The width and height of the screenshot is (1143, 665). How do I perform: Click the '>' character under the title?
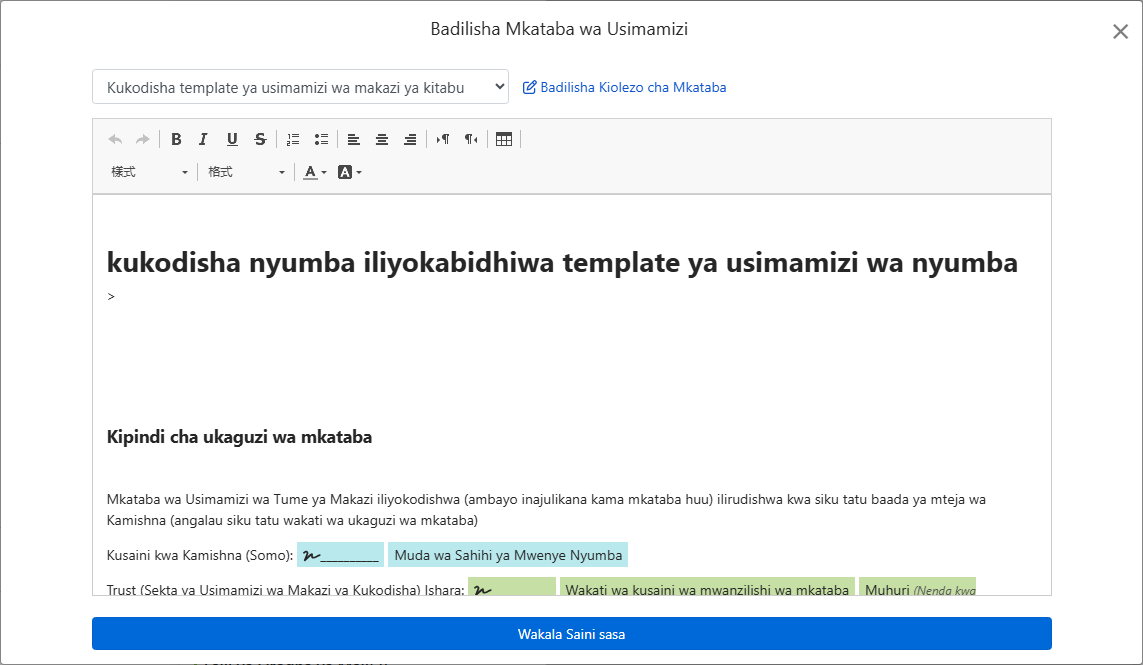click(111, 296)
